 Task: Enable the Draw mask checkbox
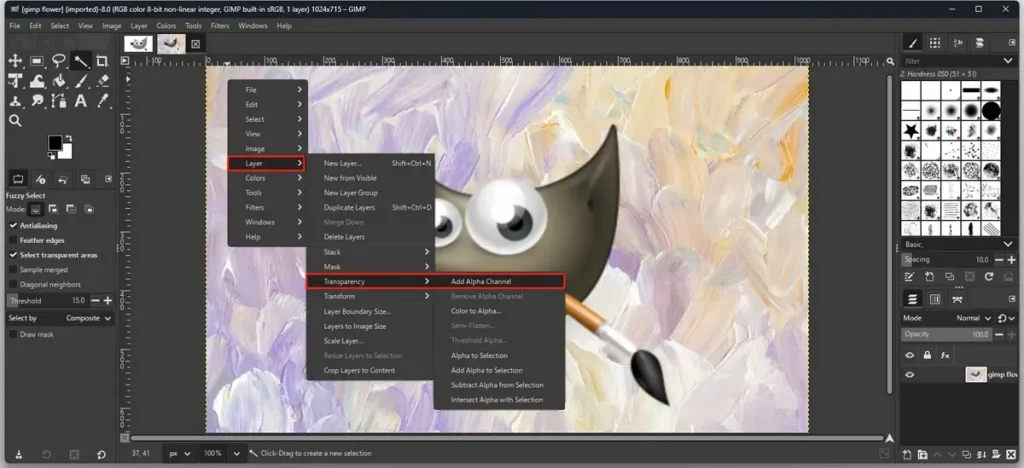click(13, 334)
